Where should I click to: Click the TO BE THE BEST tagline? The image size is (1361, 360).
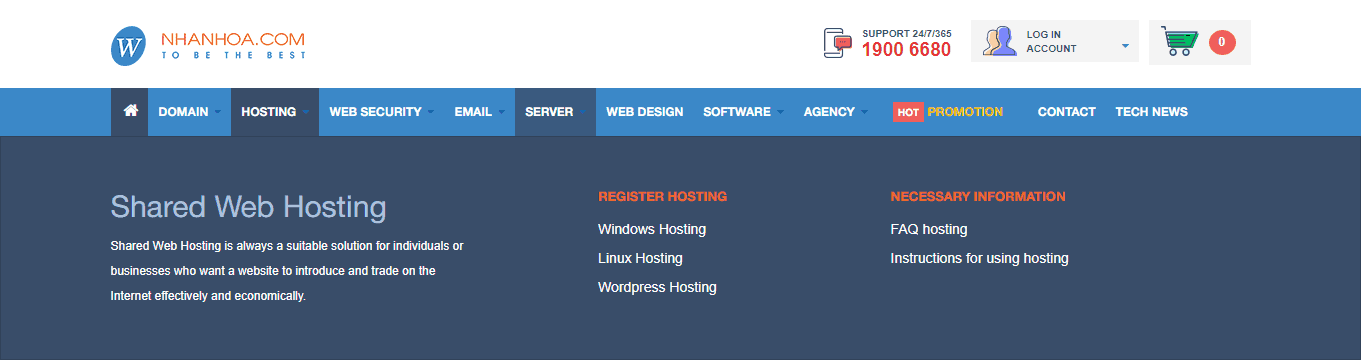[x=233, y=55]
